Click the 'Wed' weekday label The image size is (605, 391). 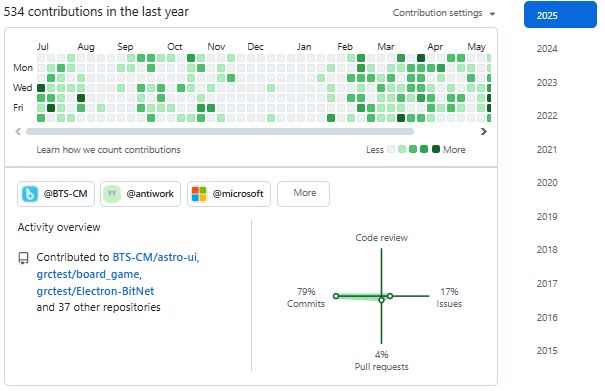pyautogui.click(x=22, y=88)
